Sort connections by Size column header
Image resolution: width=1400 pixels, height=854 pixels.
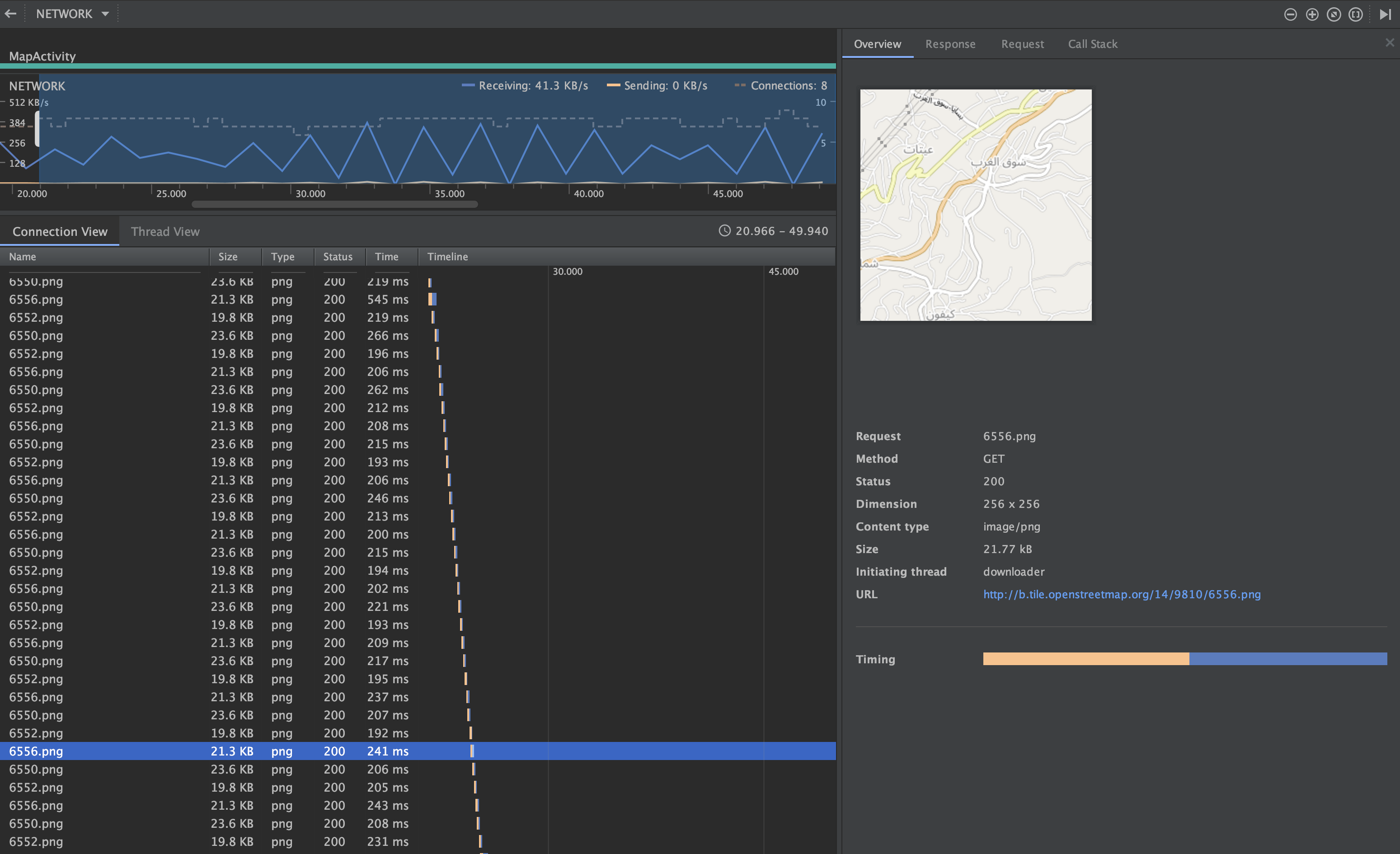tap(228, 257)
